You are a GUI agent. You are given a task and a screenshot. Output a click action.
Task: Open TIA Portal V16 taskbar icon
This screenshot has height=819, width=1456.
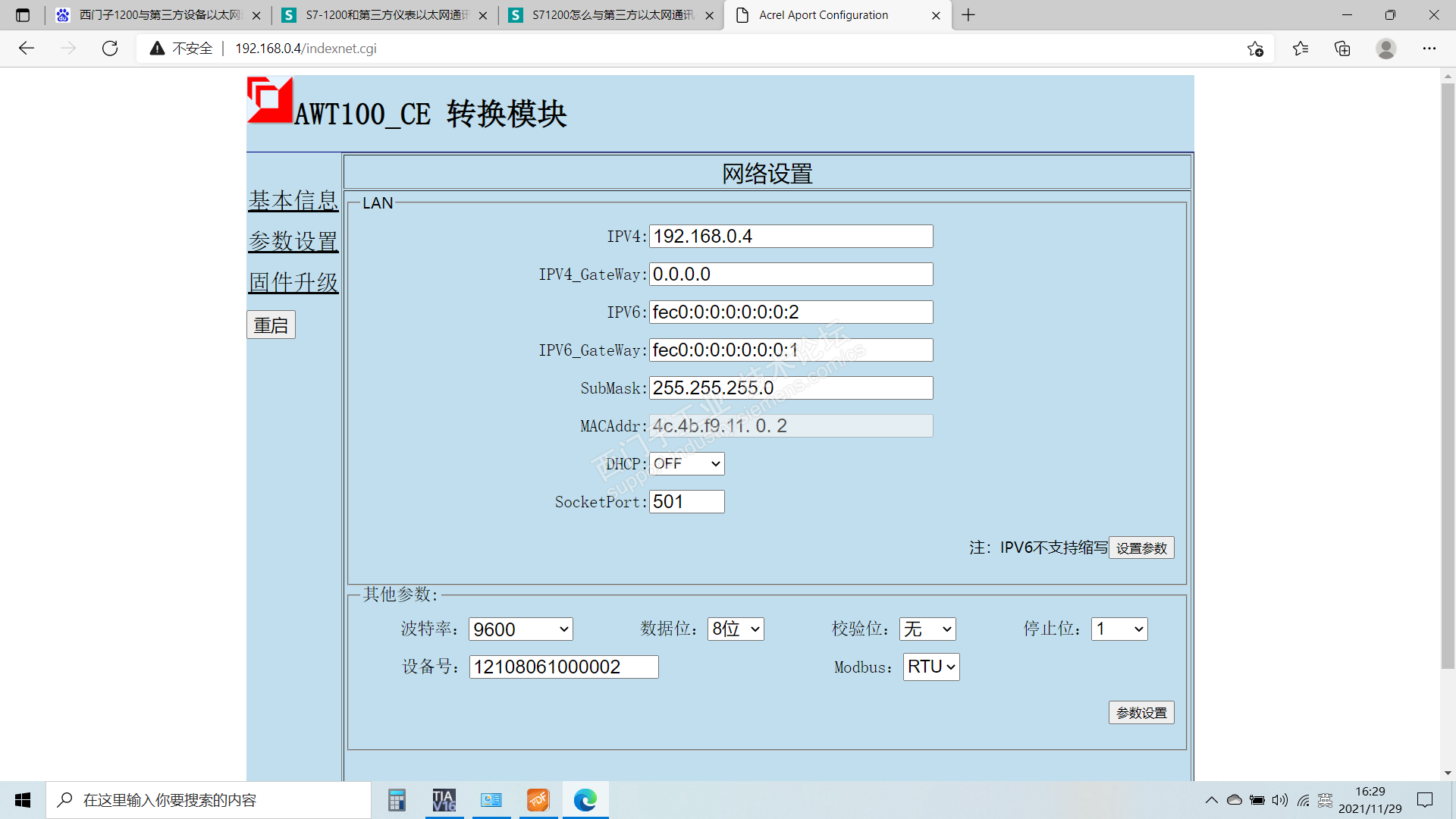pos(444,800)
